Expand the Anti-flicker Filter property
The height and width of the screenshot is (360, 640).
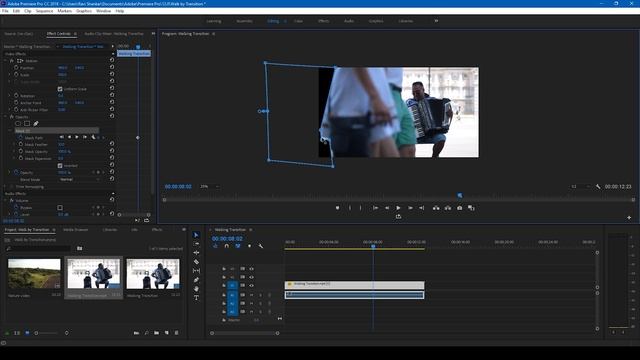click(9, 109)
